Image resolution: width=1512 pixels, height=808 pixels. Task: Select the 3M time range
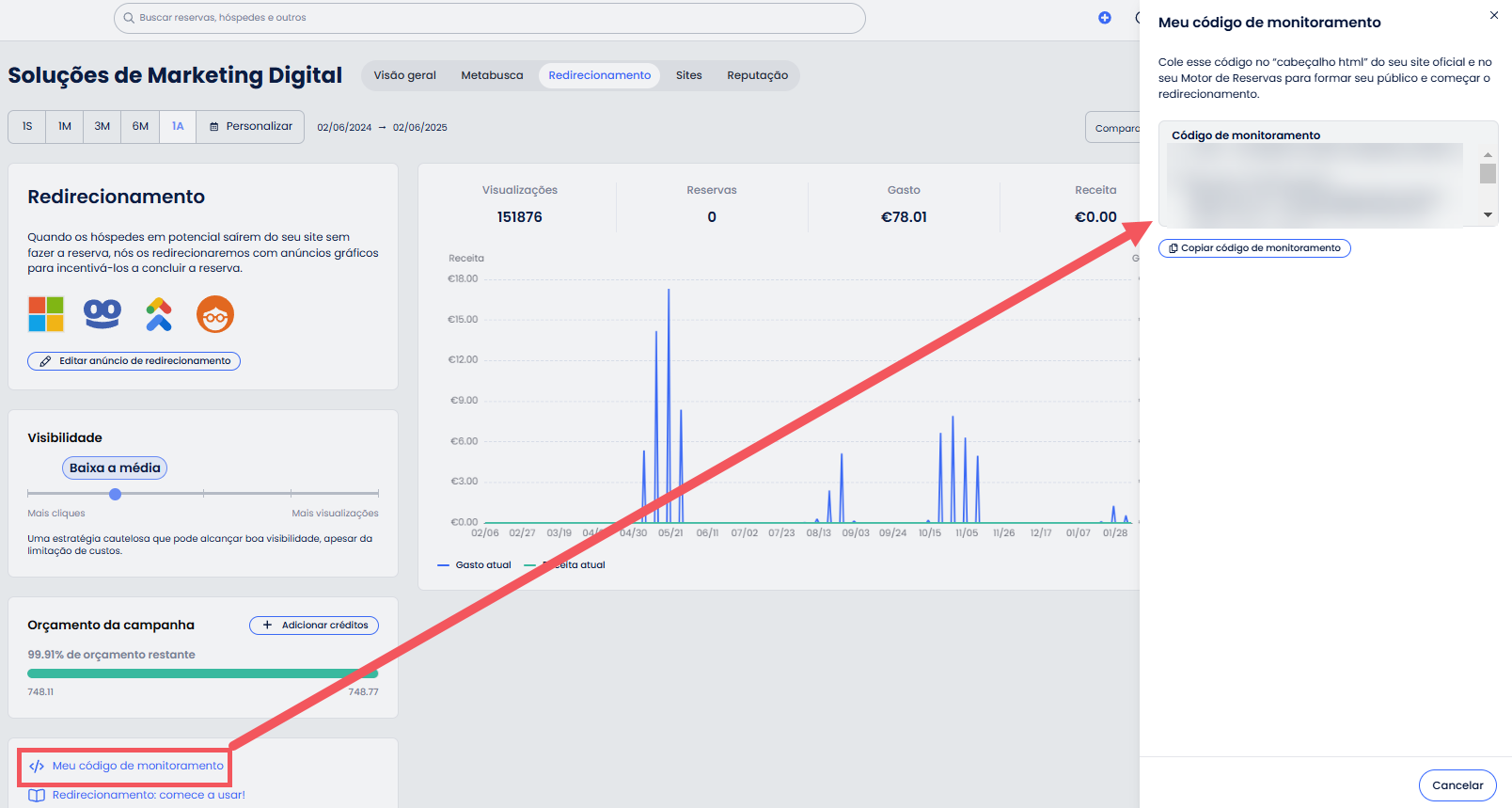(x=102, y=126)
